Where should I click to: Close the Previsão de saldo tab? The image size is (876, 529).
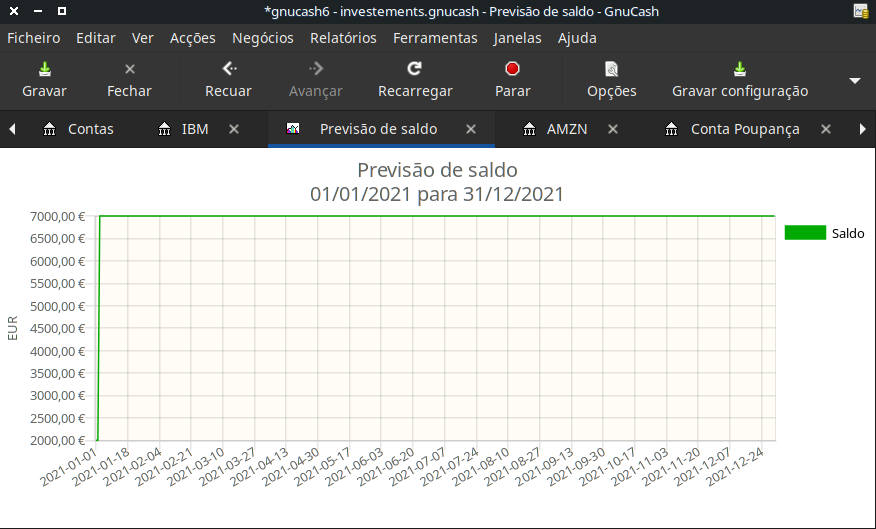[x=471, y=129]
